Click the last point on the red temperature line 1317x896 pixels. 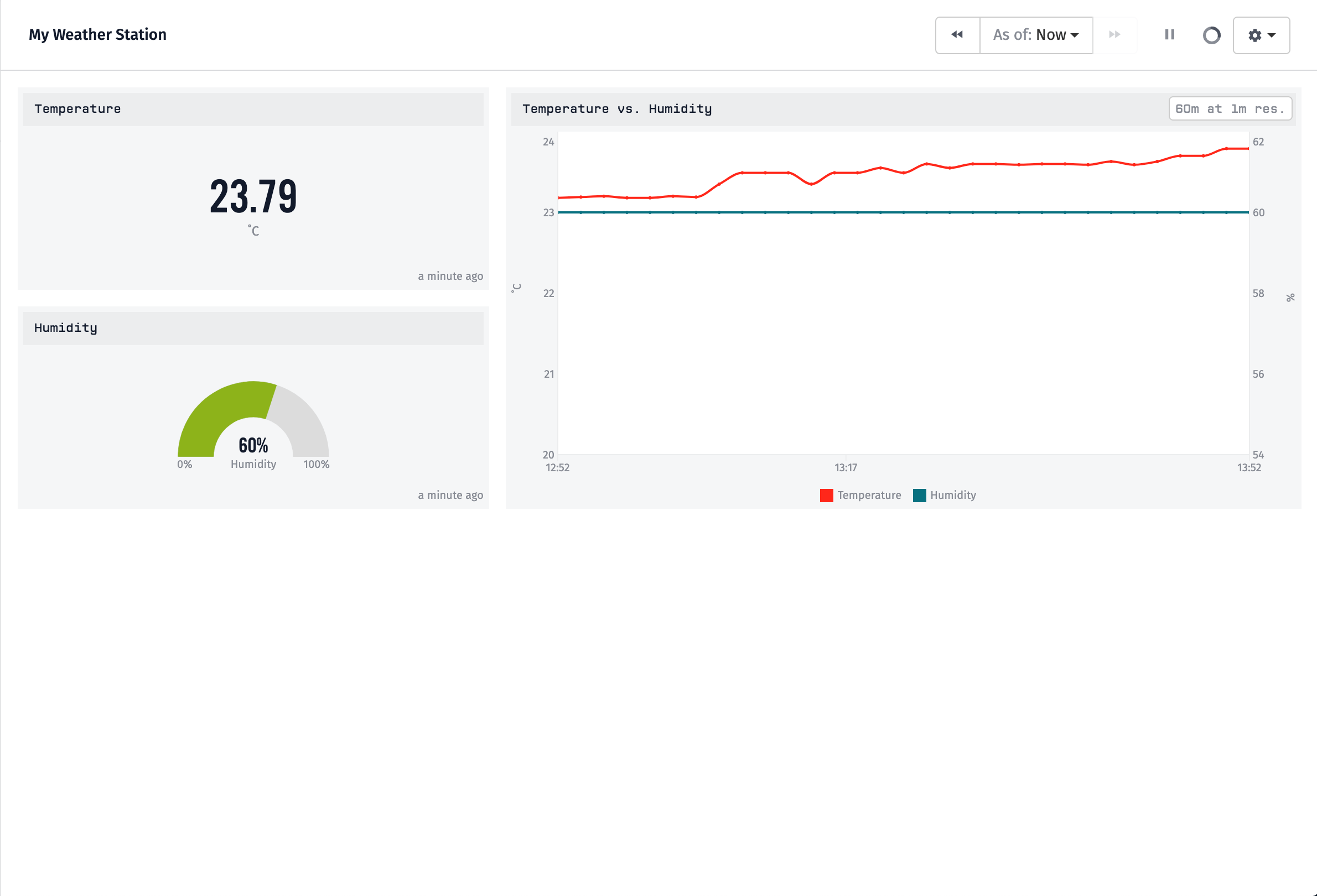[x=1248, y=148]
